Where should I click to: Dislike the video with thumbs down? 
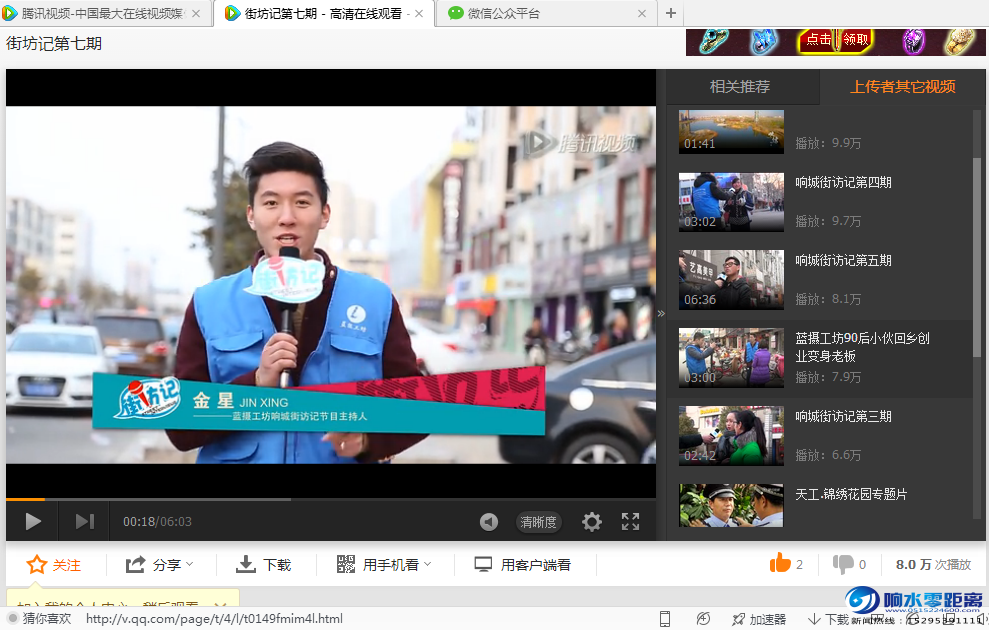click(843, 564)
